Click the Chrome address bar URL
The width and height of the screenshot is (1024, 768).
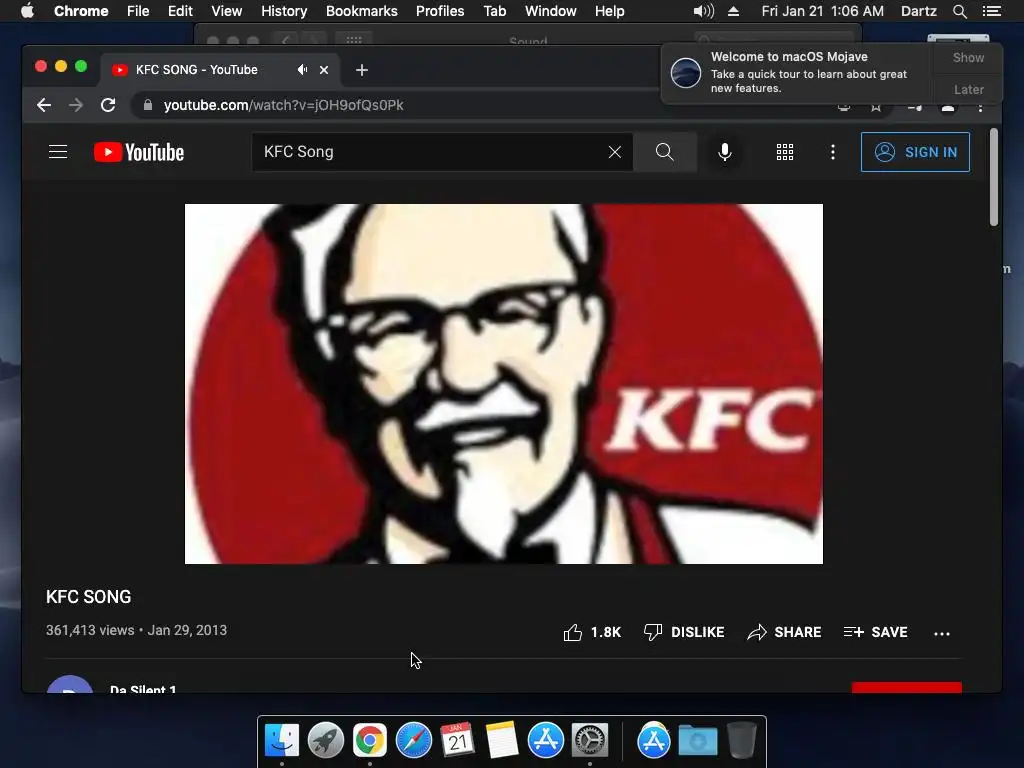click(x=283, y=105)
